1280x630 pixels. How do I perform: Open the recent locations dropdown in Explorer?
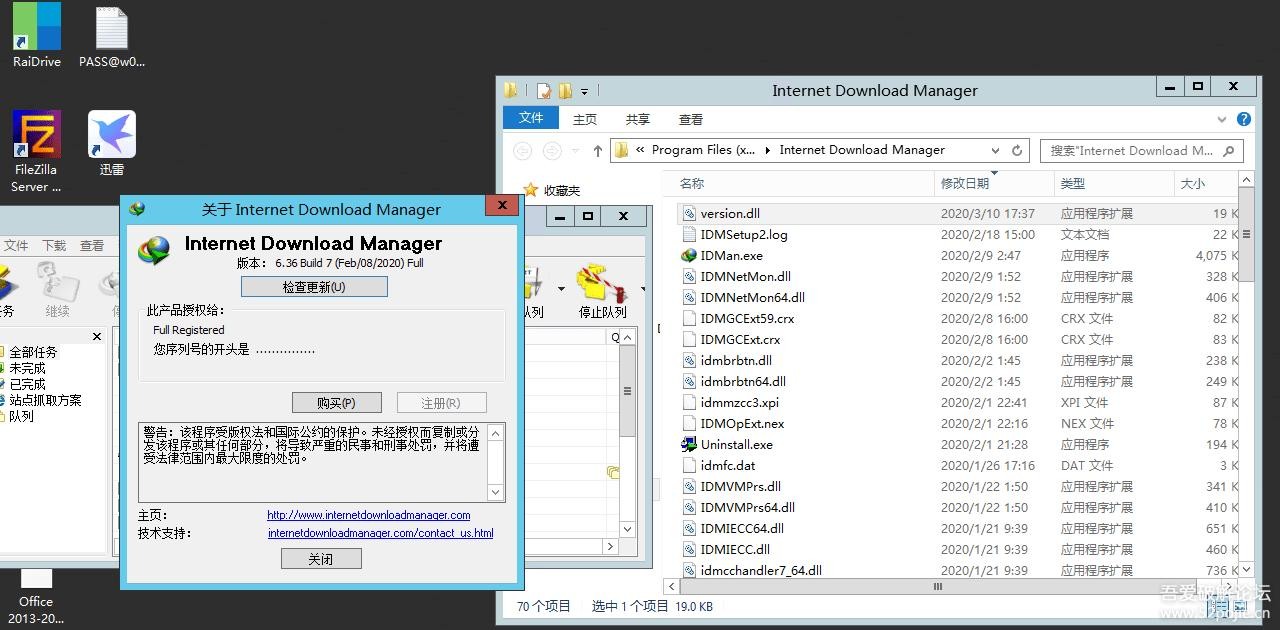[x=575, y=151]
